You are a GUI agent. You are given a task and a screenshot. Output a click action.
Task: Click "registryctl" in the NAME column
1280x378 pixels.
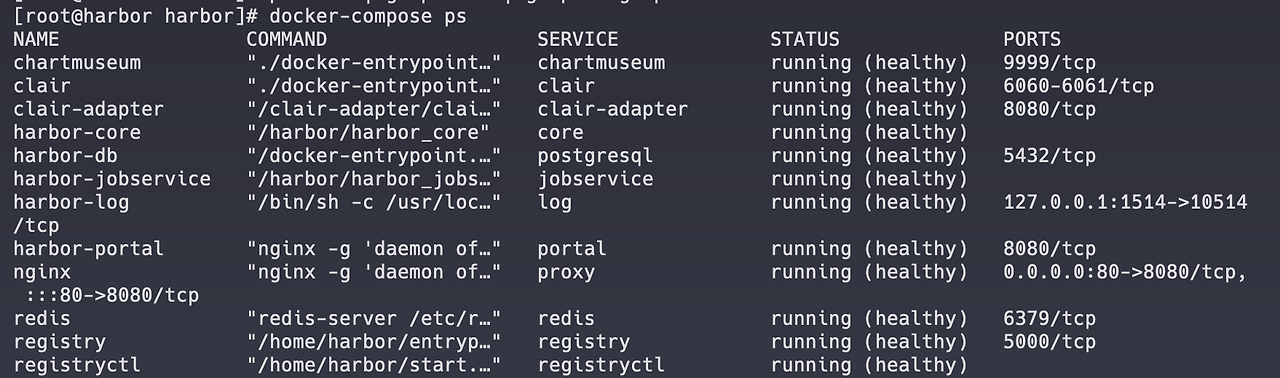77,365
